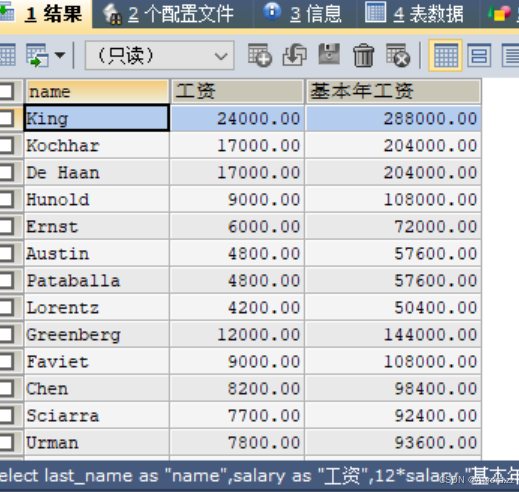Check the Kochhar row checkbox

click(7, 145)
